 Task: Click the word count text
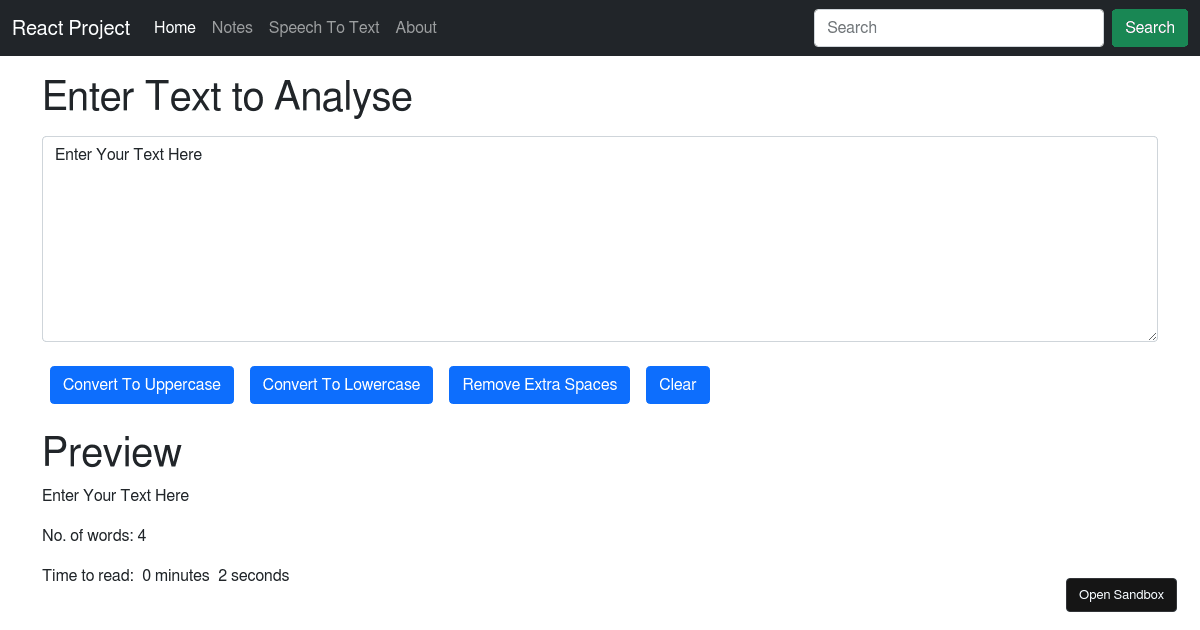94,535
